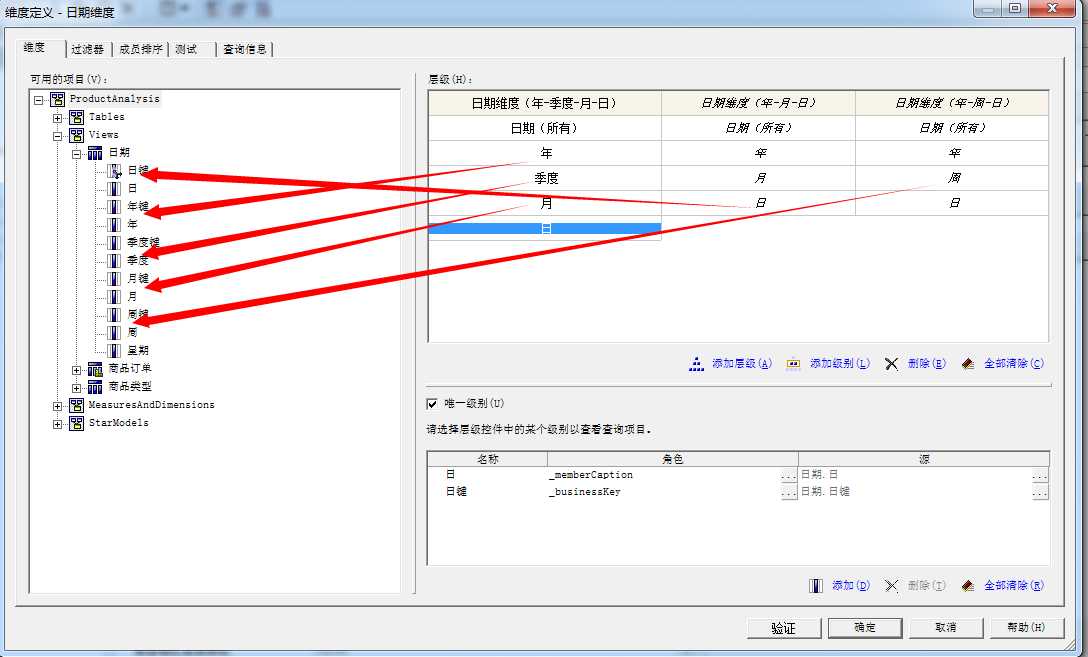Click the 添加层级(A) hierarchy icon
This screenshot has height=657, width=1088.
coord(696,364)
